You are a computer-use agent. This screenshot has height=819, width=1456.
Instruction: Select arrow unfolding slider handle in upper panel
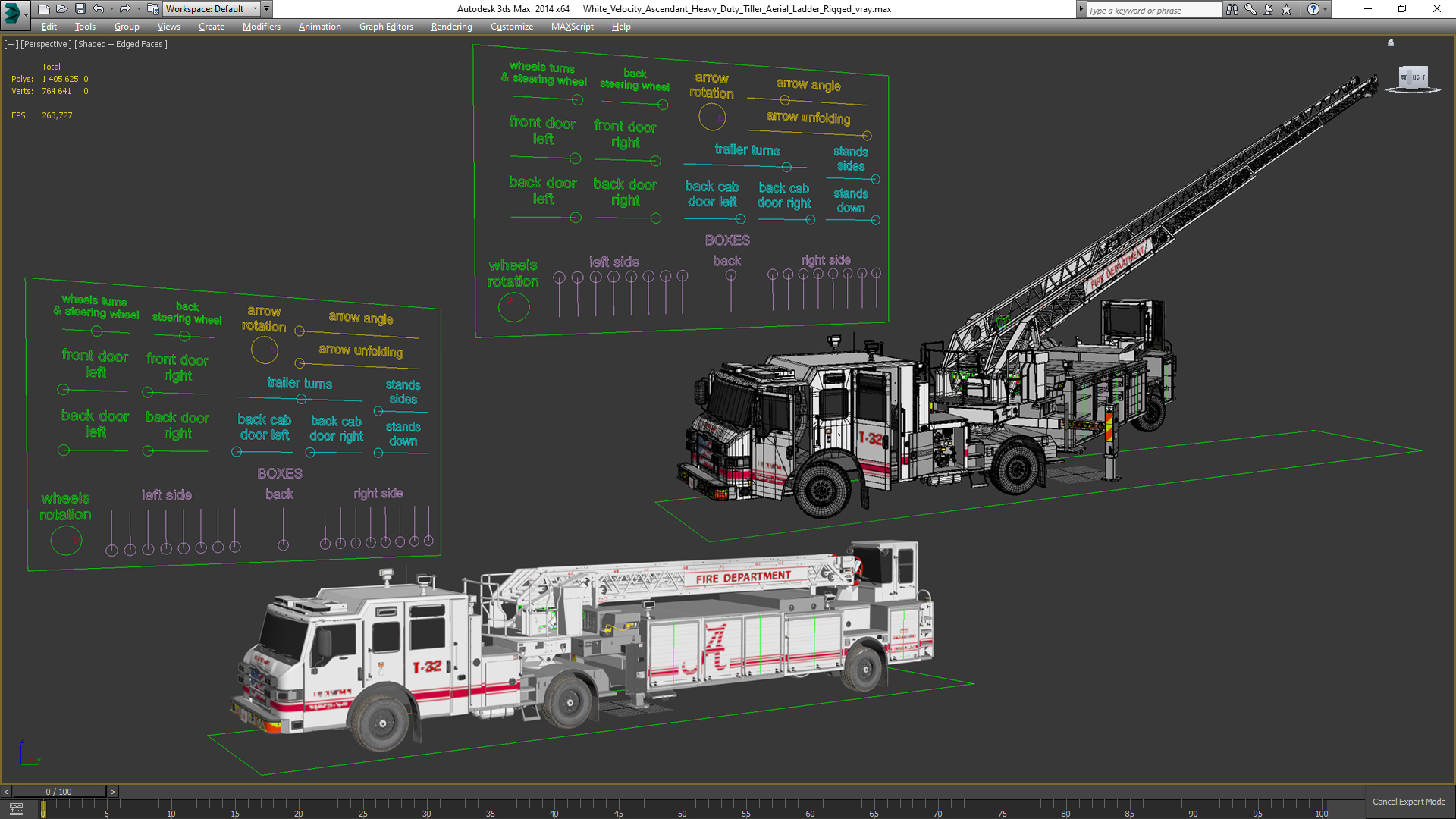867,136
